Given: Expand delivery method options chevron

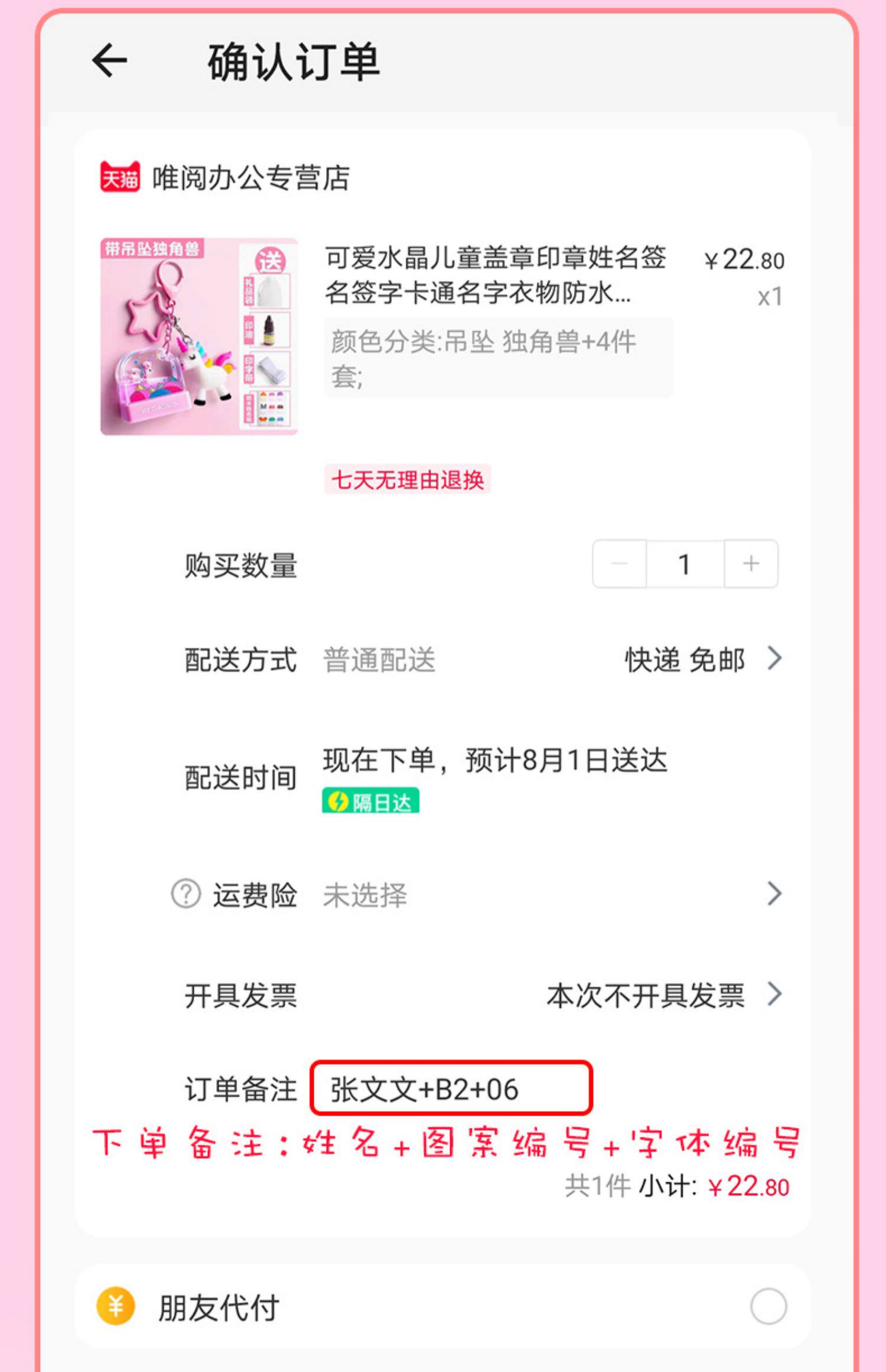Looking at the screenshot, I should (x=775, y=658).
